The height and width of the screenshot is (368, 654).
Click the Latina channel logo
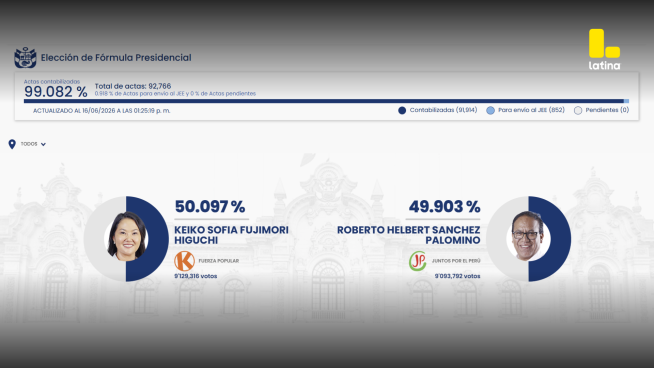pos(604,49)
